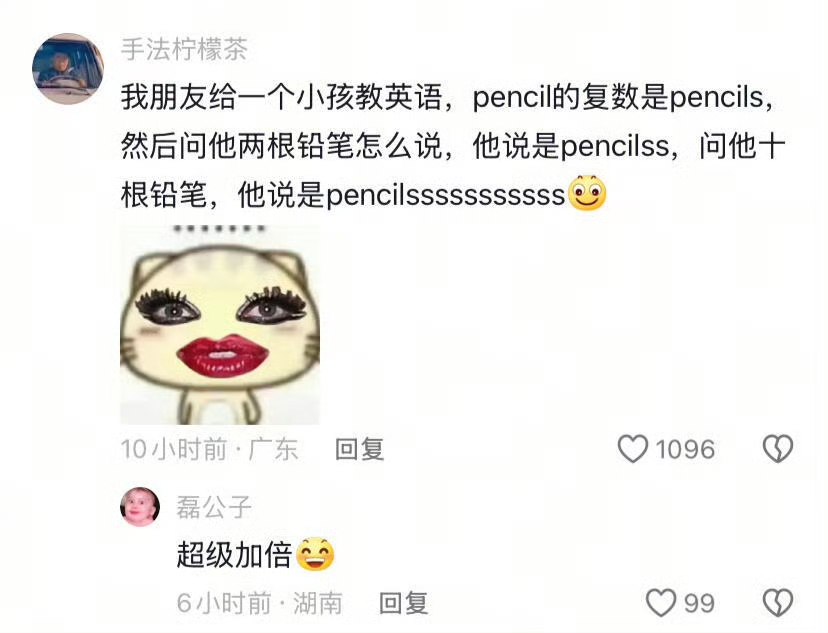
Task: Reply to the 磊公子 comment
Action: coord(403,603)
